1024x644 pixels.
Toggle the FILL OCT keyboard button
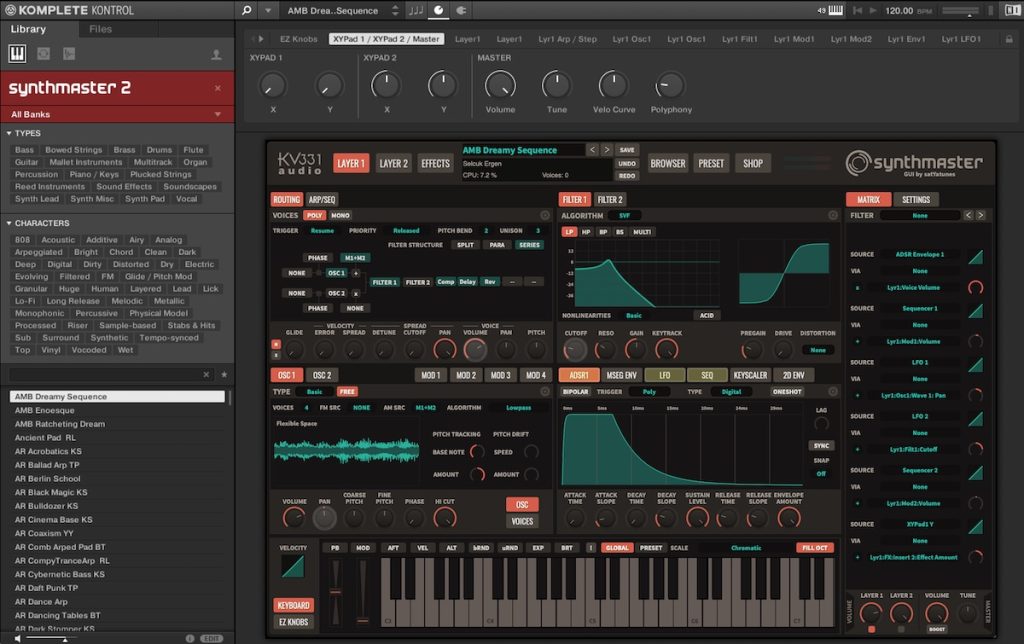(x=814, y=548)
